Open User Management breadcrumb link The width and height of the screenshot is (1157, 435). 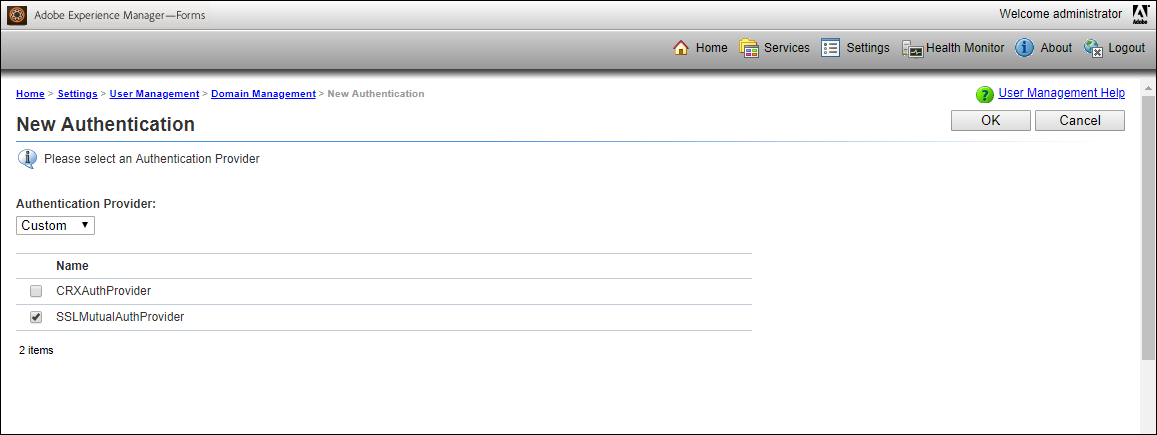(154, 94)
